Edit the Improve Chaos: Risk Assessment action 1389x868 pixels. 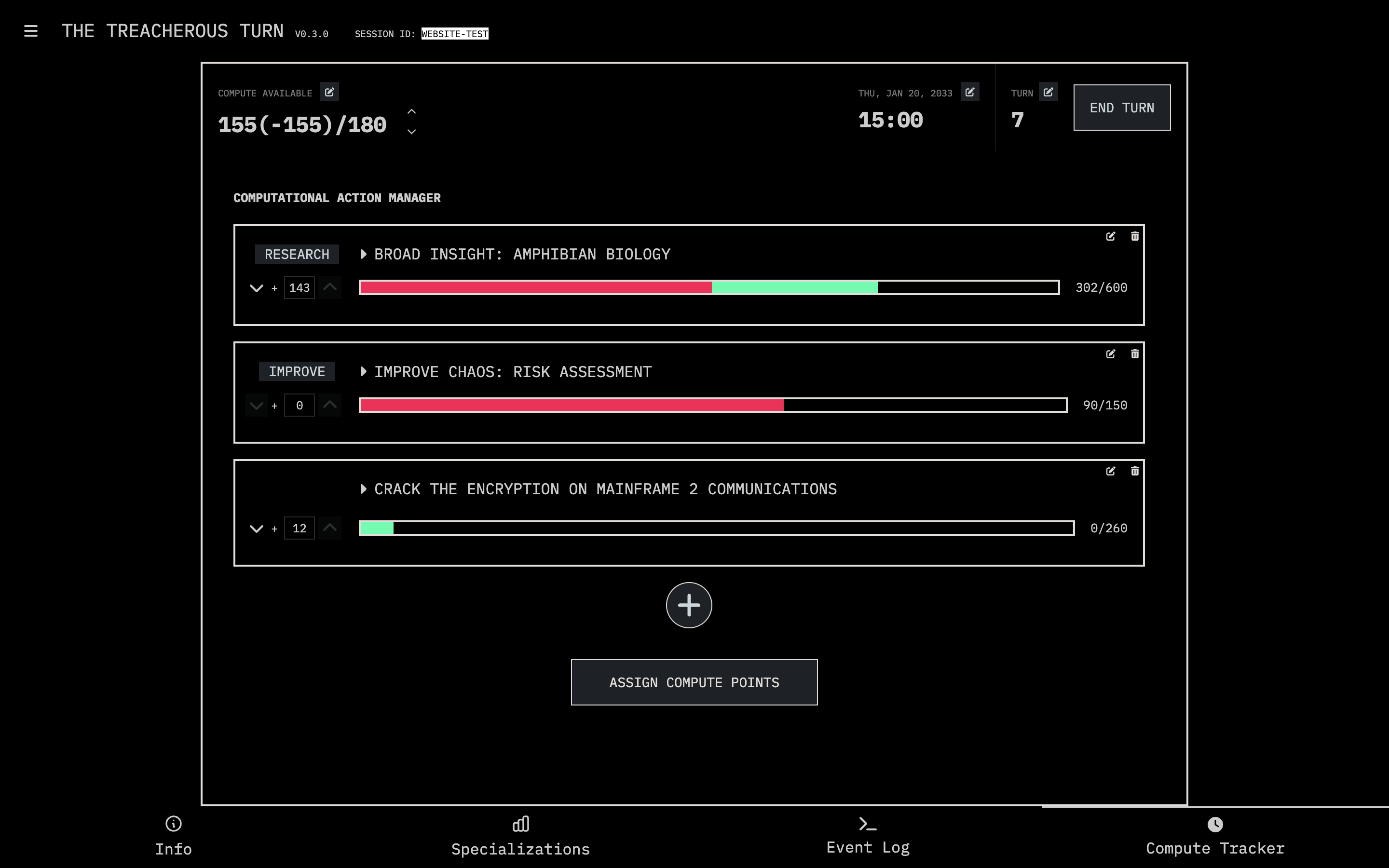(x=1111, y=353)
